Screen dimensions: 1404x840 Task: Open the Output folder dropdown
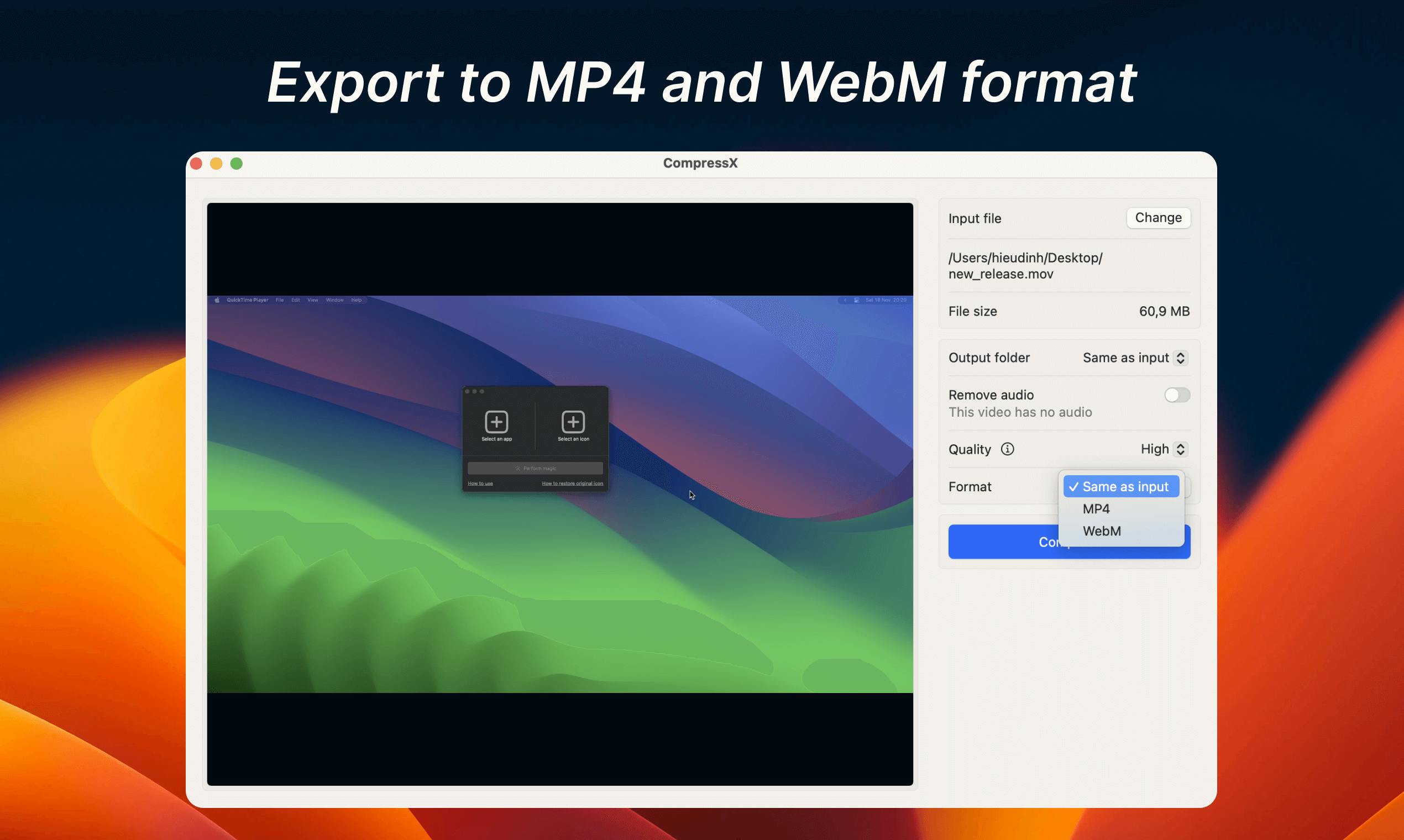(x=1135, y=358)
